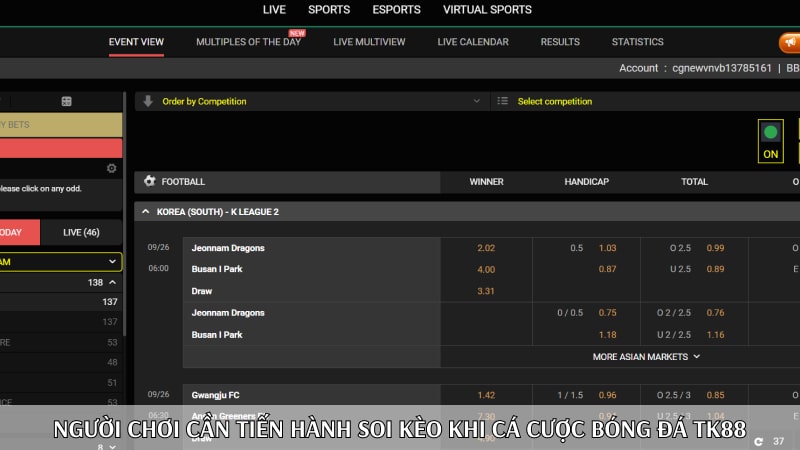Open VIRTUAL SPORTS in top navigation

point(487,10)
